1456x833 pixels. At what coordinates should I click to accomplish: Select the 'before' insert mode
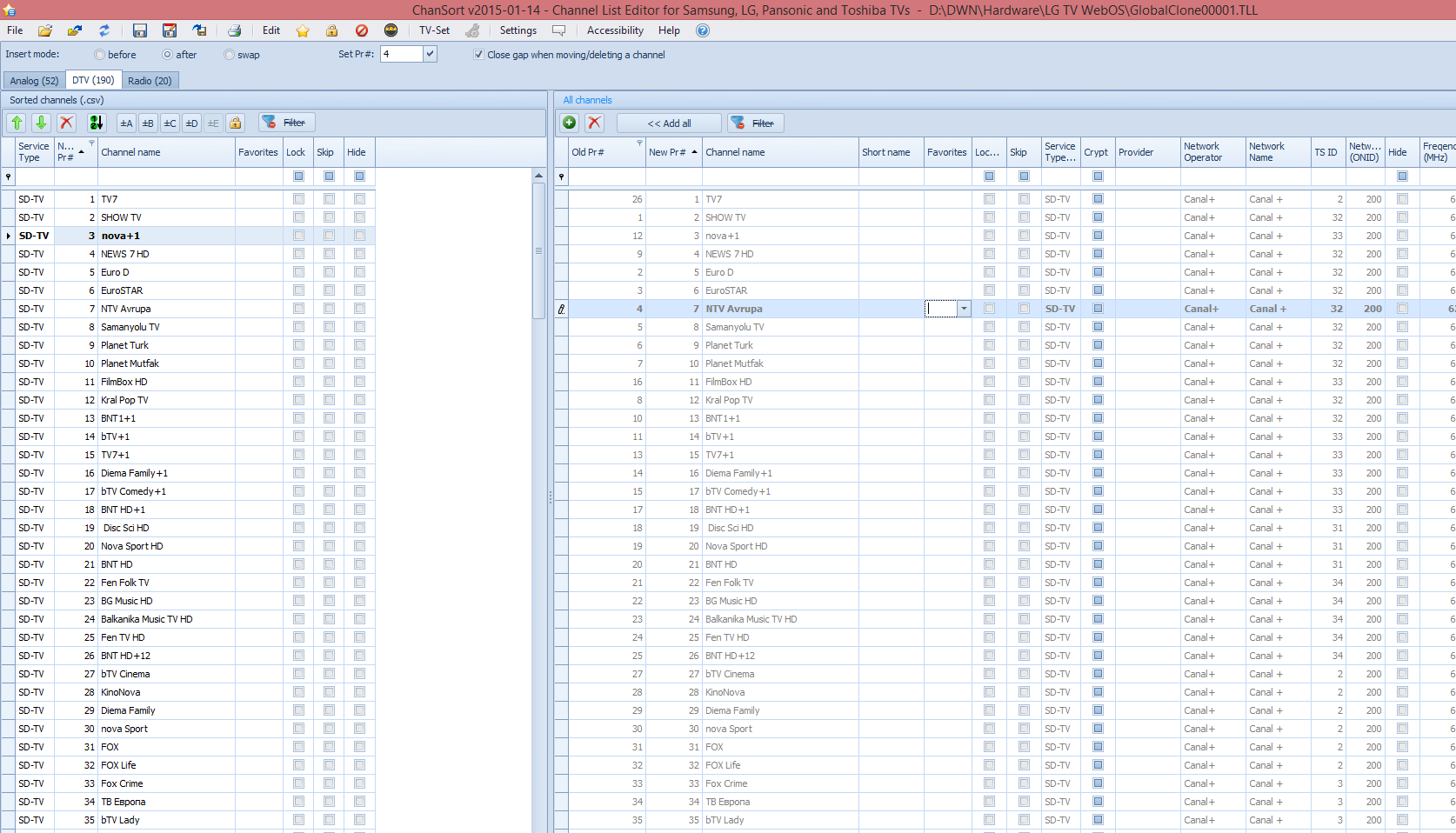[100, 55]
